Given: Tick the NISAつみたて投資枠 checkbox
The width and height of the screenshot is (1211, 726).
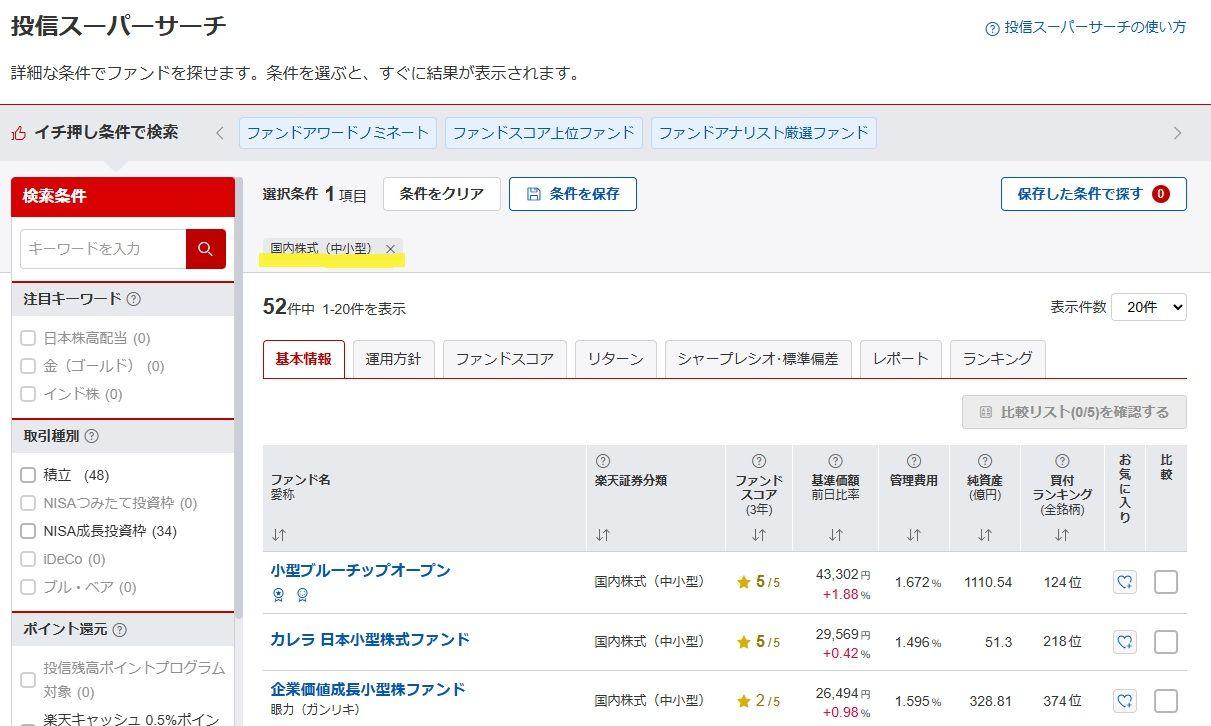Looking at the screenshot, I should [28, 503].
